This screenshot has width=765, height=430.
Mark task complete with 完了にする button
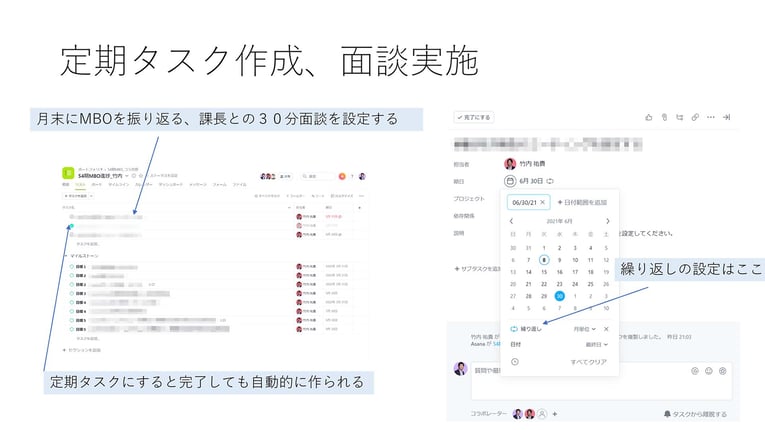472,117
